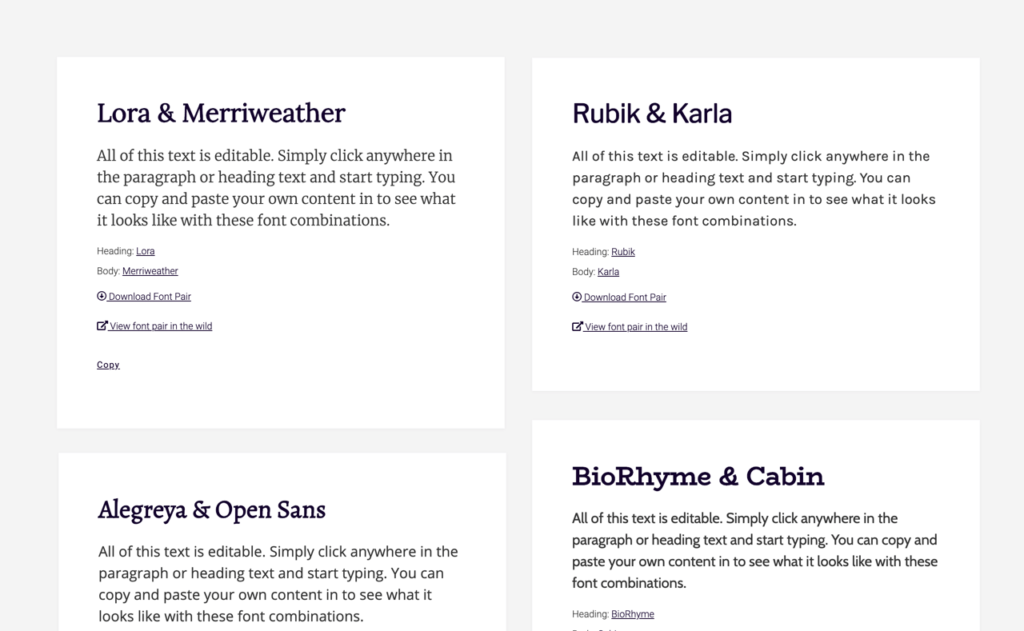Click the external-link icon under Lora & Merriweather
Image resolution: width=1024 pixels, height=631 pixels.
point(101,325)
